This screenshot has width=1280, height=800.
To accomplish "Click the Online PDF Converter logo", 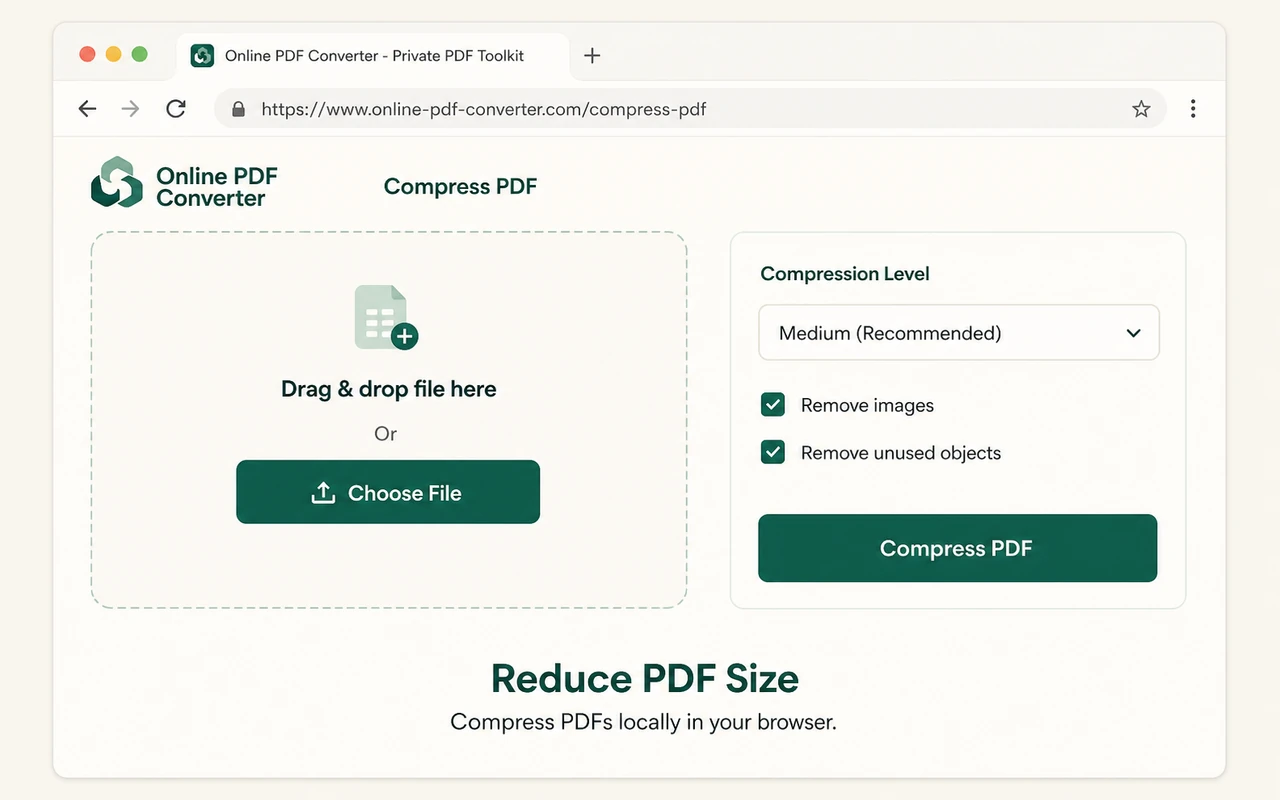I will click(x=117, y=182).
